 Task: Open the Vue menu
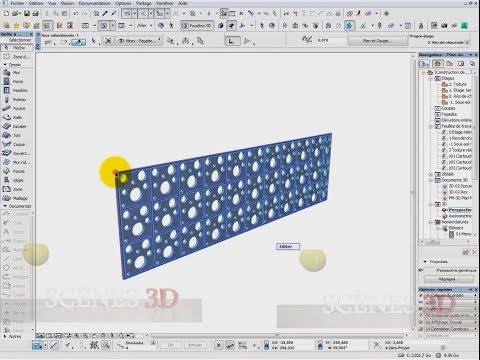[52, 3]
